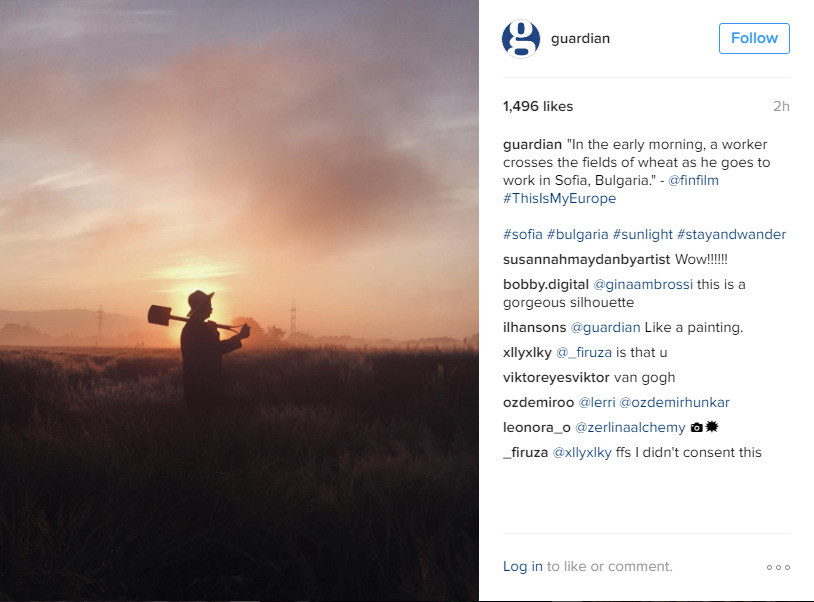This screenshot has width=814, height=602.
Task: View viktoreyesviktor commenter profile
Action: click(x=556, y=377)
